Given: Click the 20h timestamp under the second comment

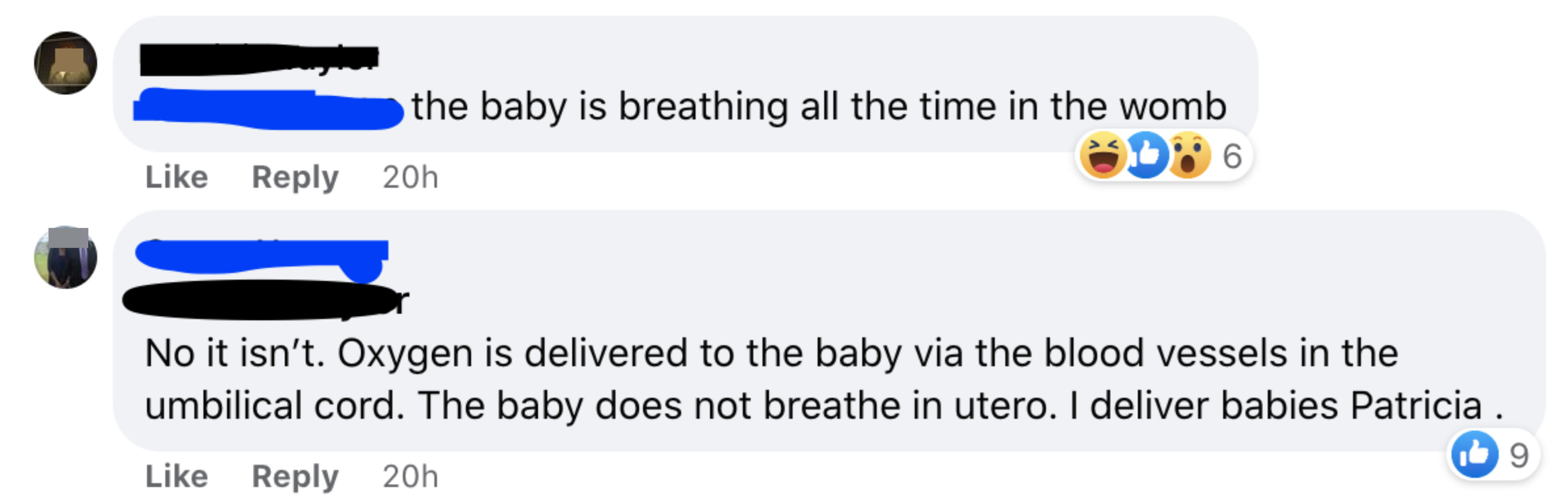Looking at the screenshot, I should point(410,476).
